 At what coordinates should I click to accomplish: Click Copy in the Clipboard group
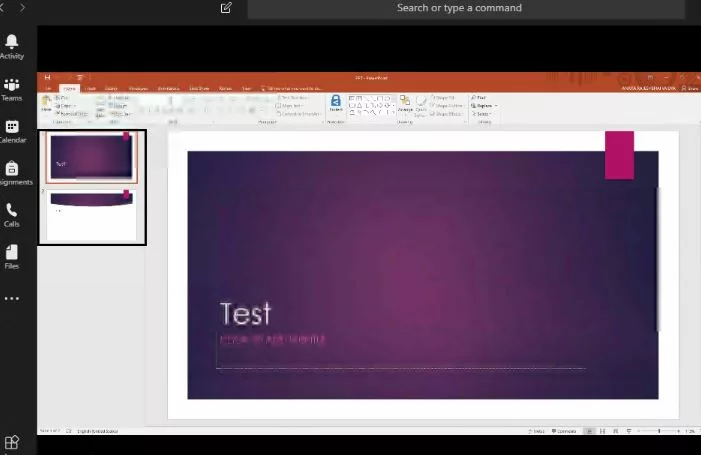coord(65,106)
